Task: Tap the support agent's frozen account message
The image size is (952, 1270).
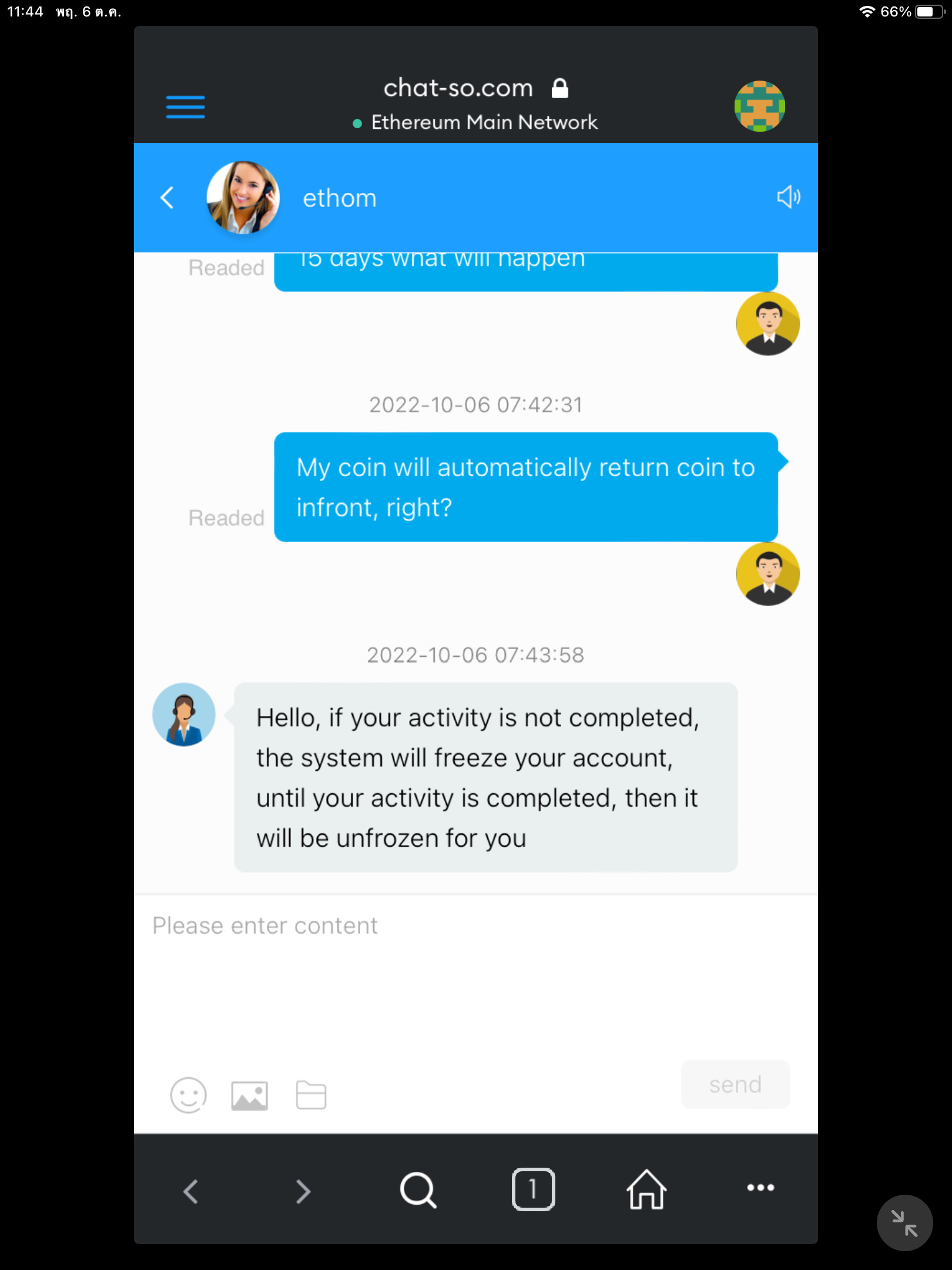Action: pos(486,777)
